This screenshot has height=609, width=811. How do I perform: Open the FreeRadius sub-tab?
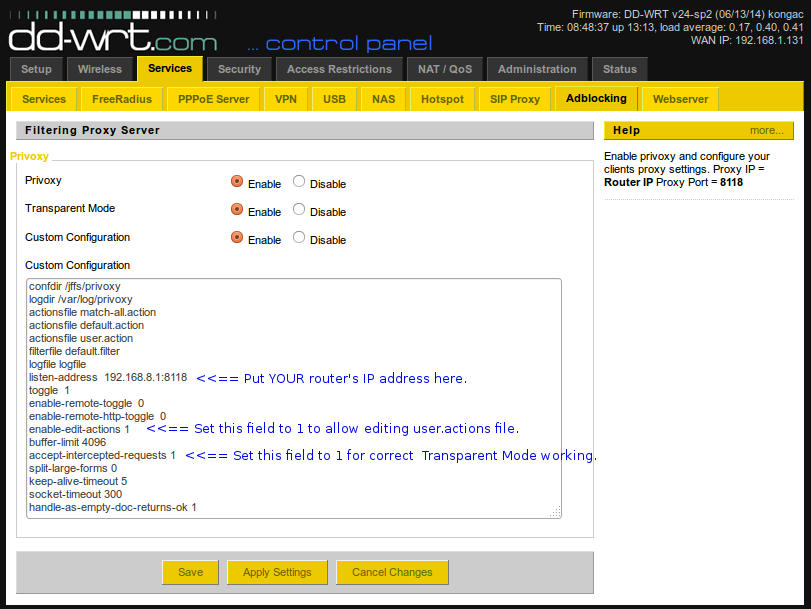click(x=122, y=99)
